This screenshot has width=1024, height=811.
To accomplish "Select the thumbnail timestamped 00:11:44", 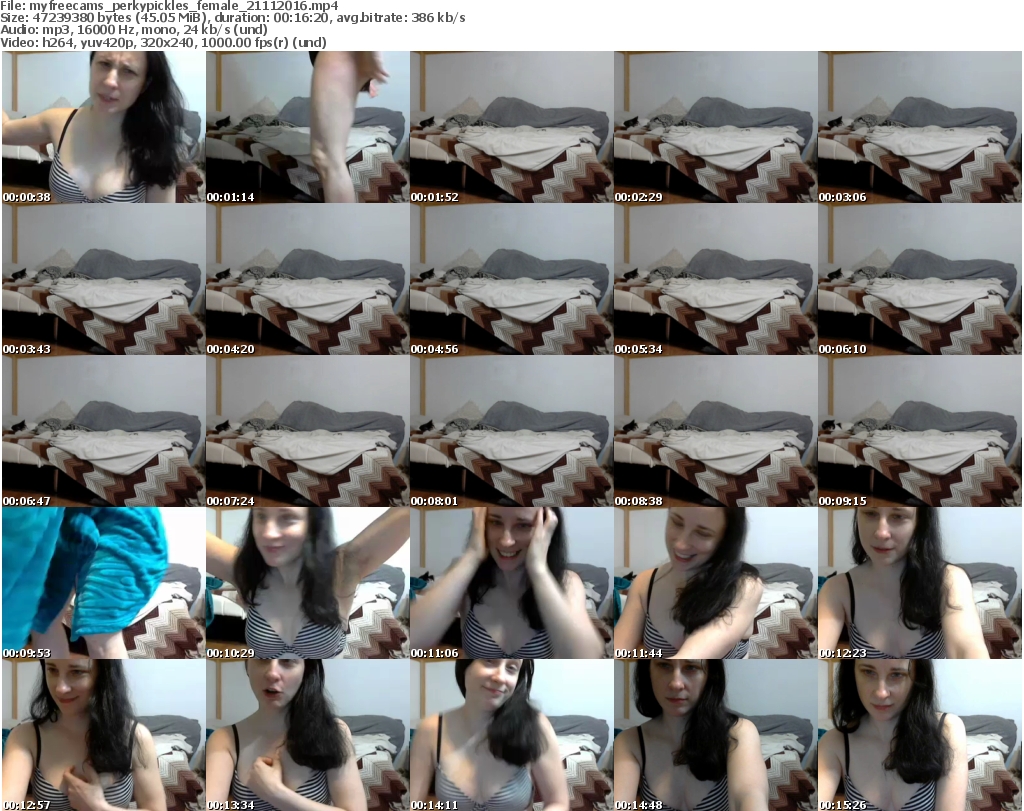I will (716, 583).
